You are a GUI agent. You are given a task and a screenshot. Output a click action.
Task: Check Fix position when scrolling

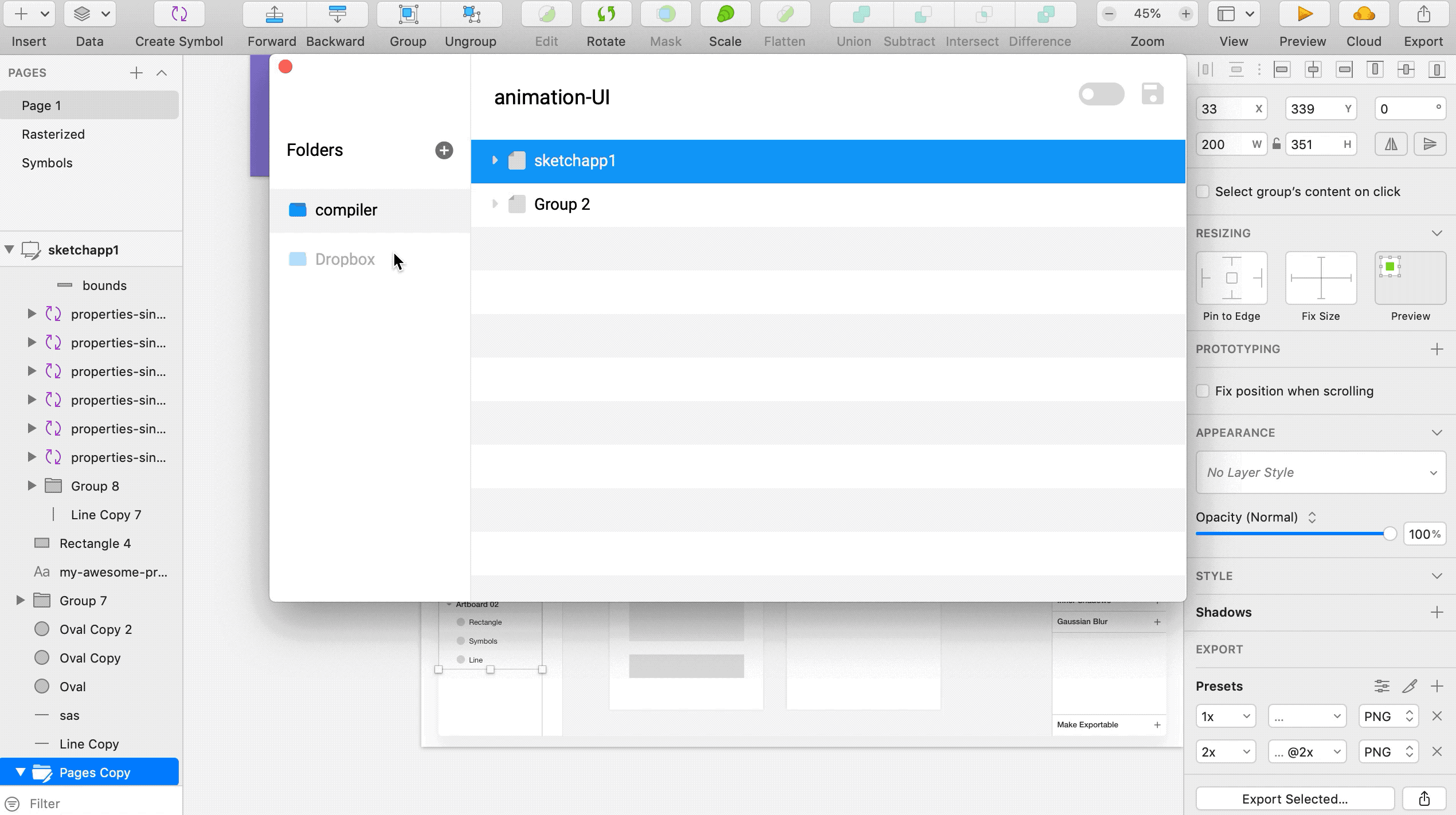tap(1203, 391)
